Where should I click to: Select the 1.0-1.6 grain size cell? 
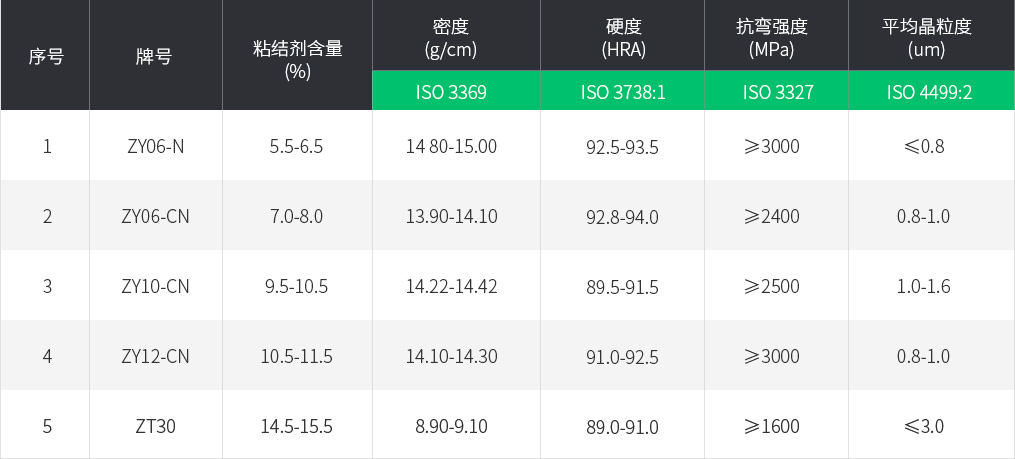point(923,287)
